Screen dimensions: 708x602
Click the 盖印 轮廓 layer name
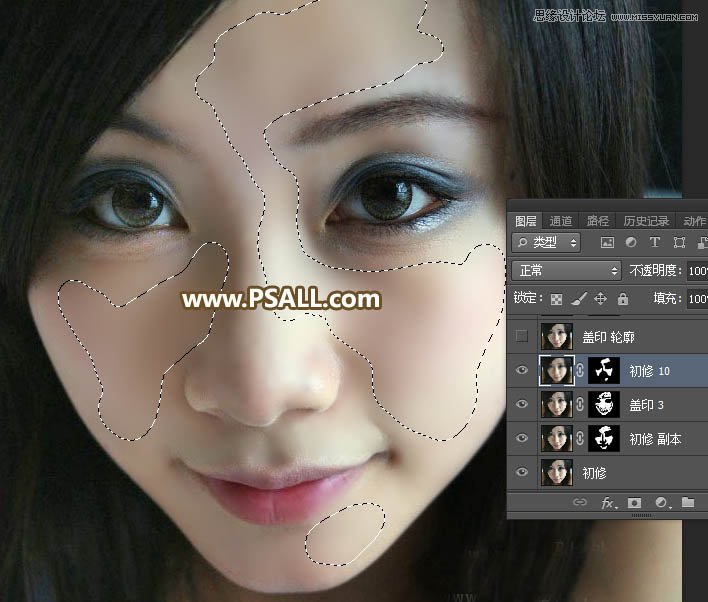click(608, 337)
